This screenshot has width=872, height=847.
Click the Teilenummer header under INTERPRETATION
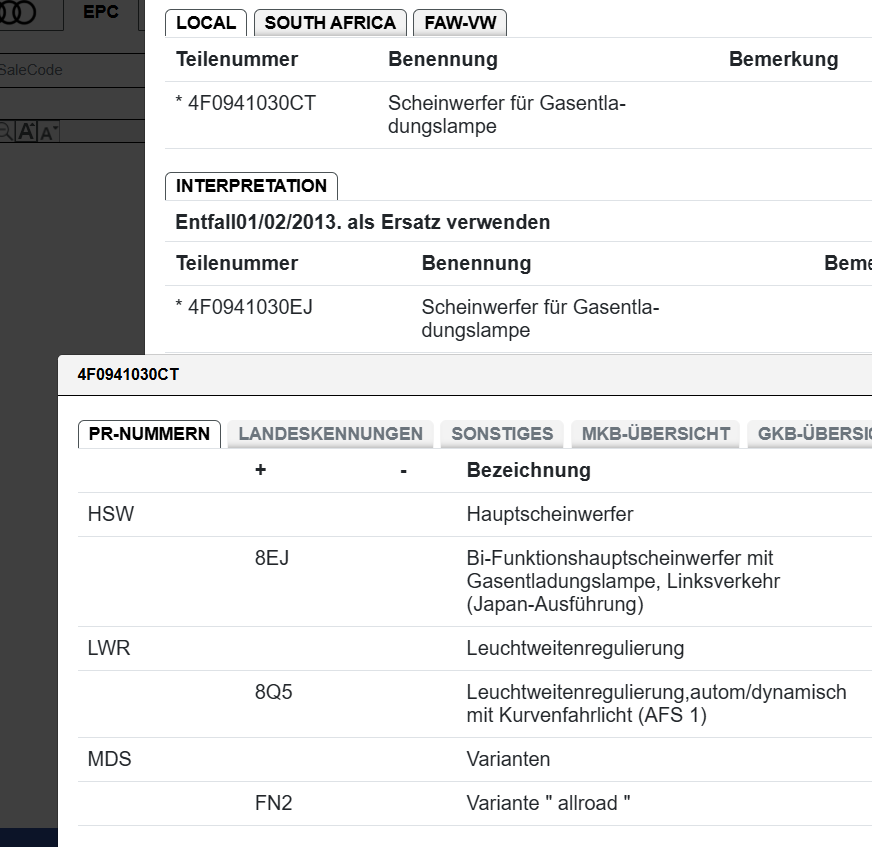point(237,263)
